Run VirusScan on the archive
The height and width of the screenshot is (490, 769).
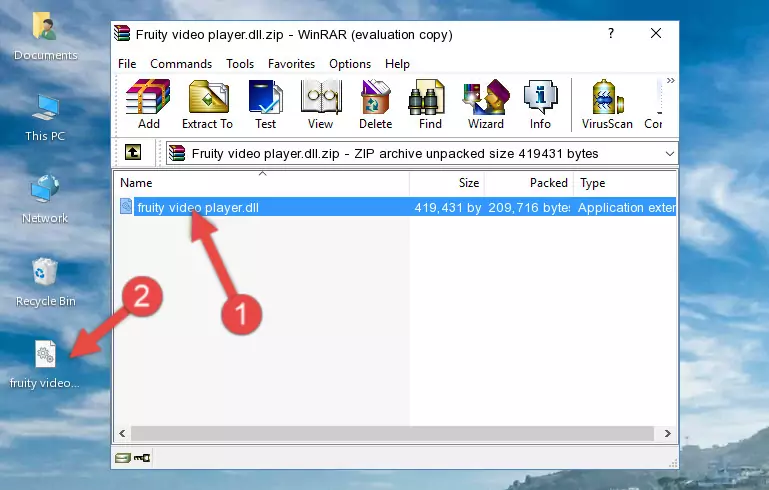(607, 104)
